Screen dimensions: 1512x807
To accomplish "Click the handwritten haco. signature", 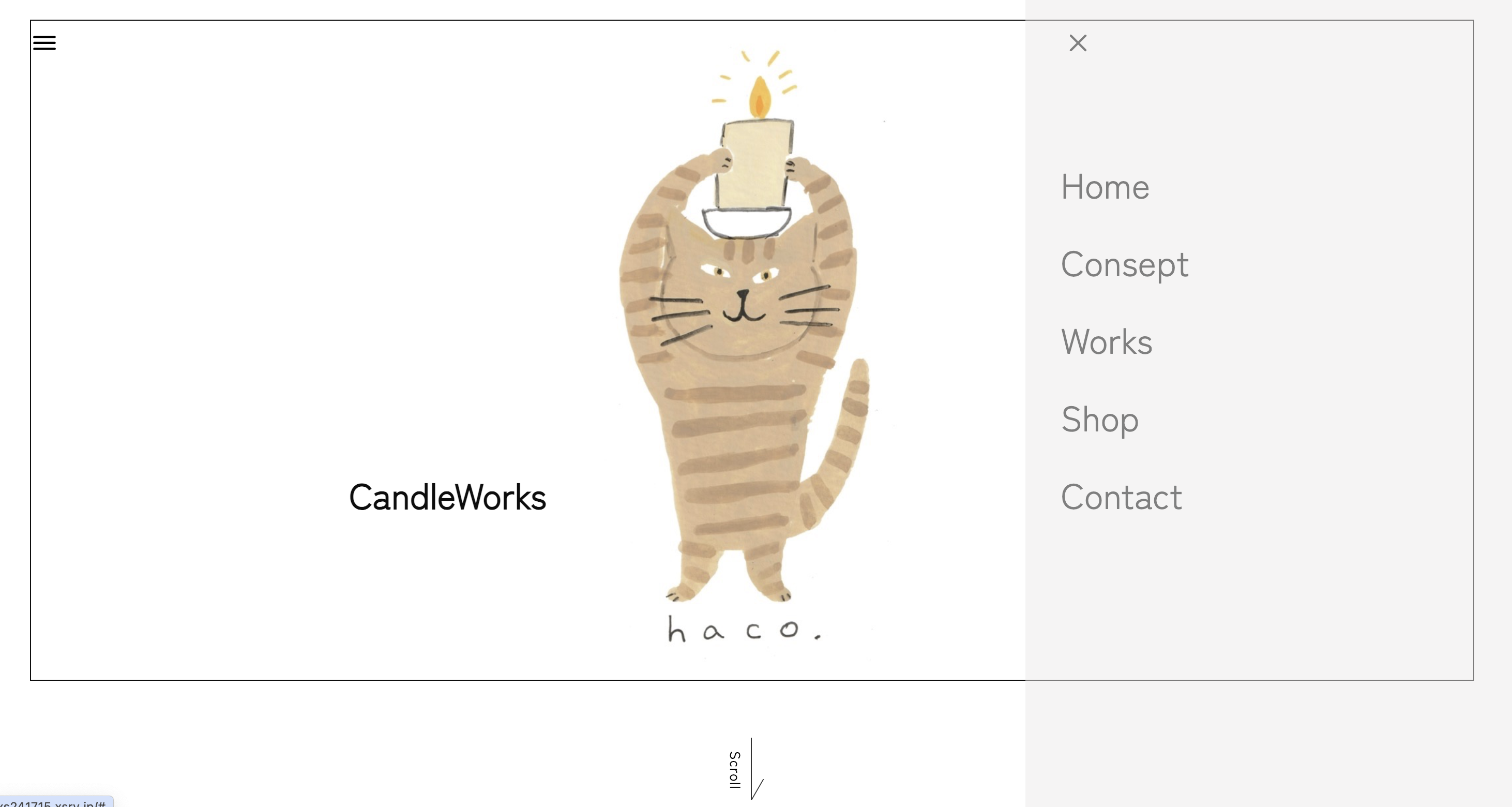I will [744, 629].
